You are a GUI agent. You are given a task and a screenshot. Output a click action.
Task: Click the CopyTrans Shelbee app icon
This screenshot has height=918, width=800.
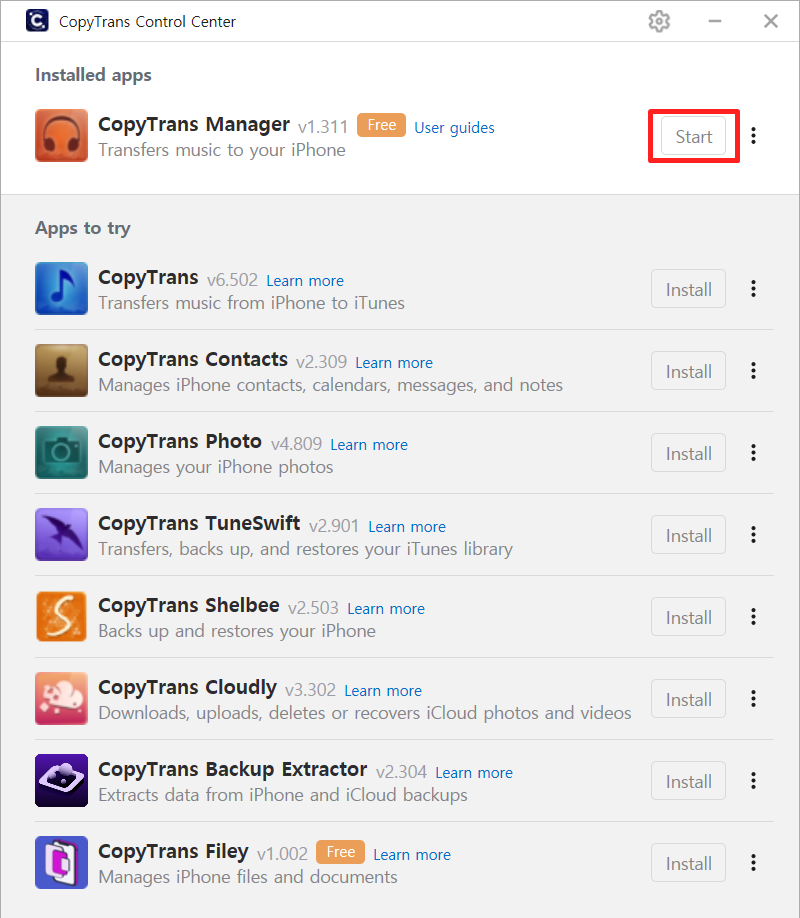pos(61,616)
